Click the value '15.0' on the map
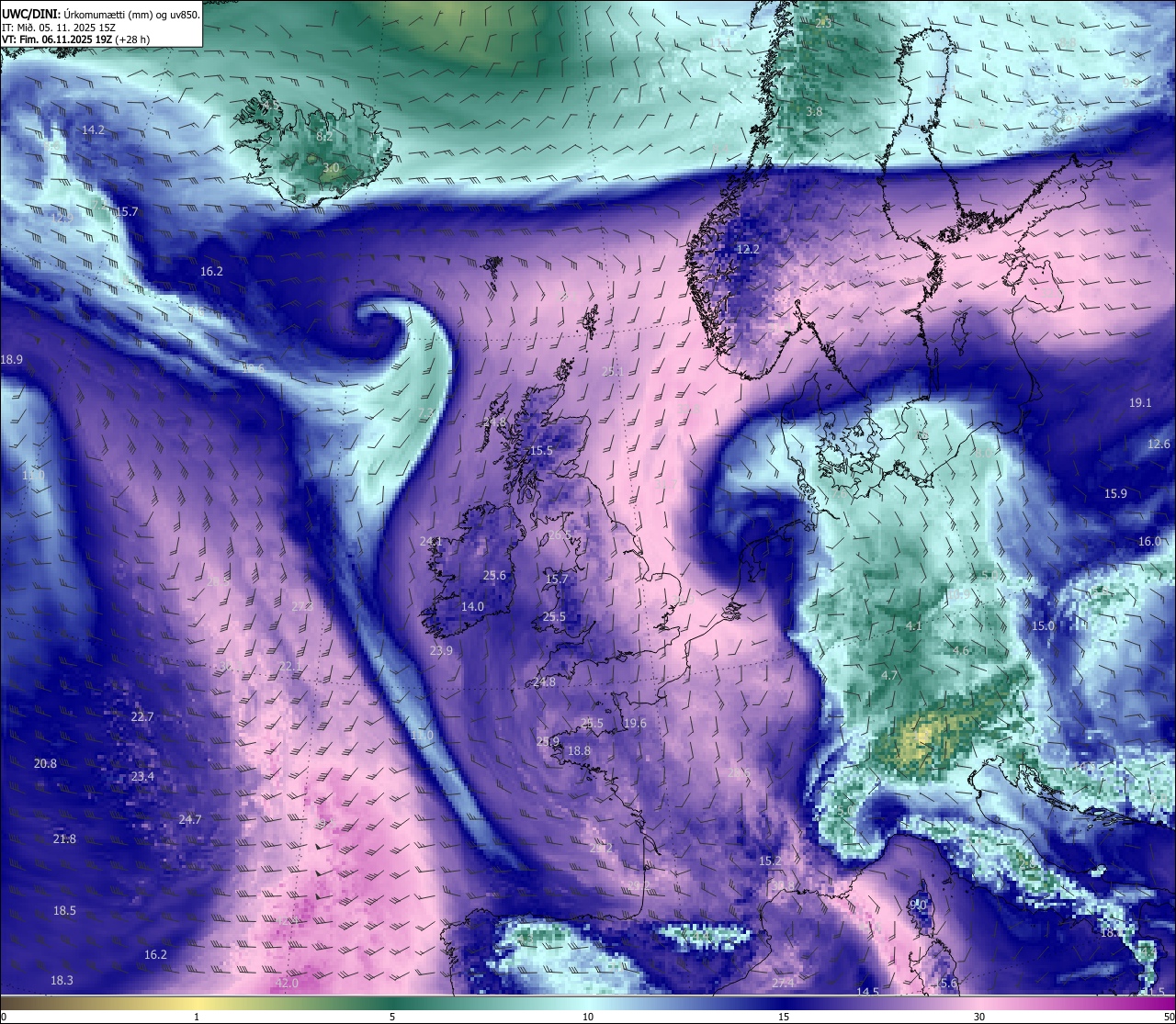This screenshot has height=1024, width=1176. click(1043, 625)
